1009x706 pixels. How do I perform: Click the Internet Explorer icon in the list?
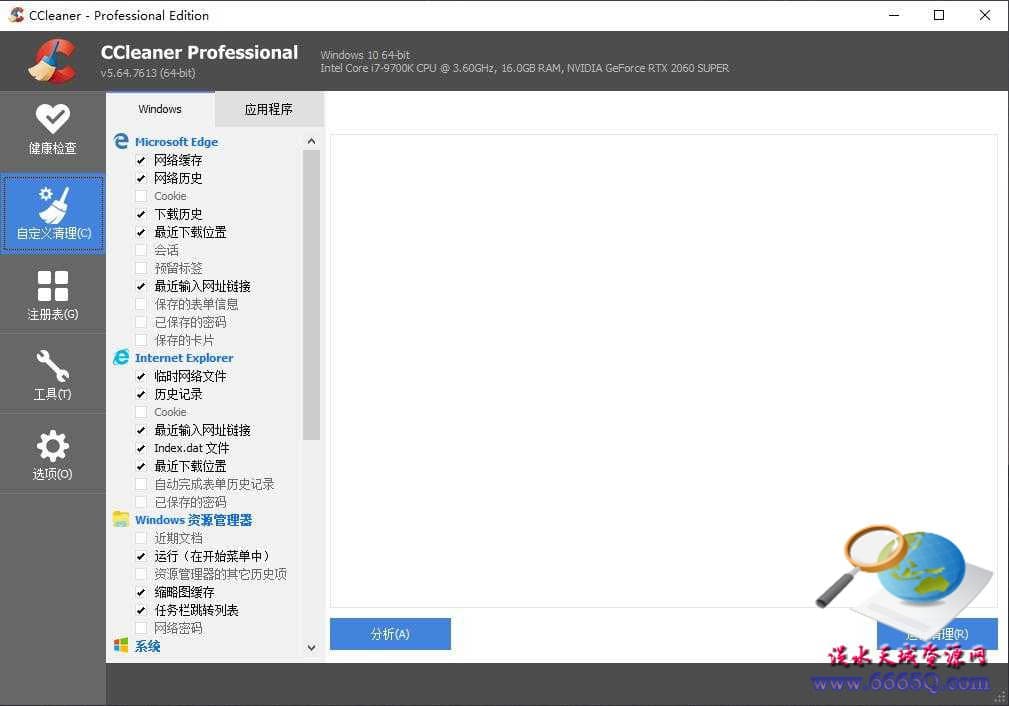click(x=121, y=357)
